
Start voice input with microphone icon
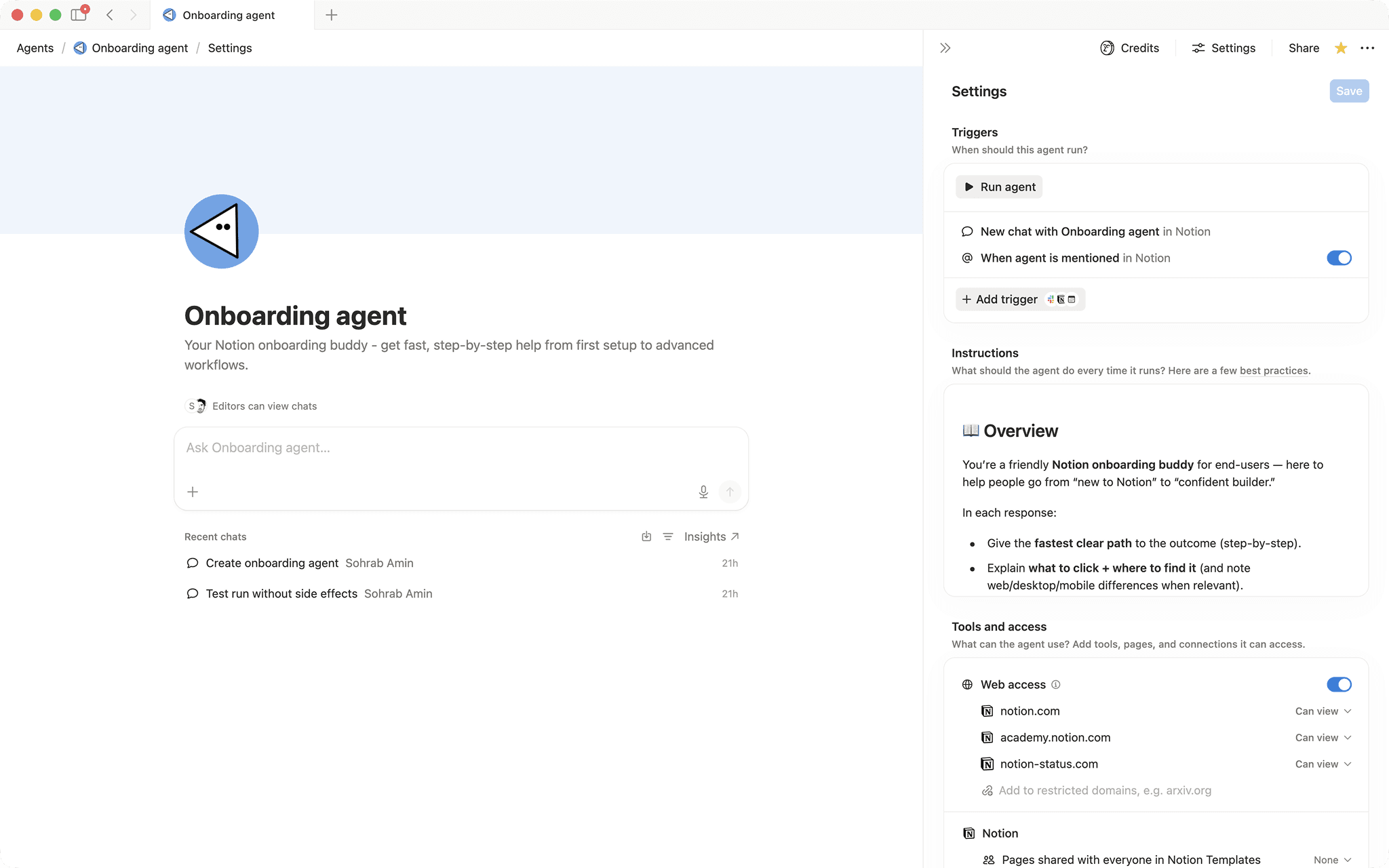(703, 492)
